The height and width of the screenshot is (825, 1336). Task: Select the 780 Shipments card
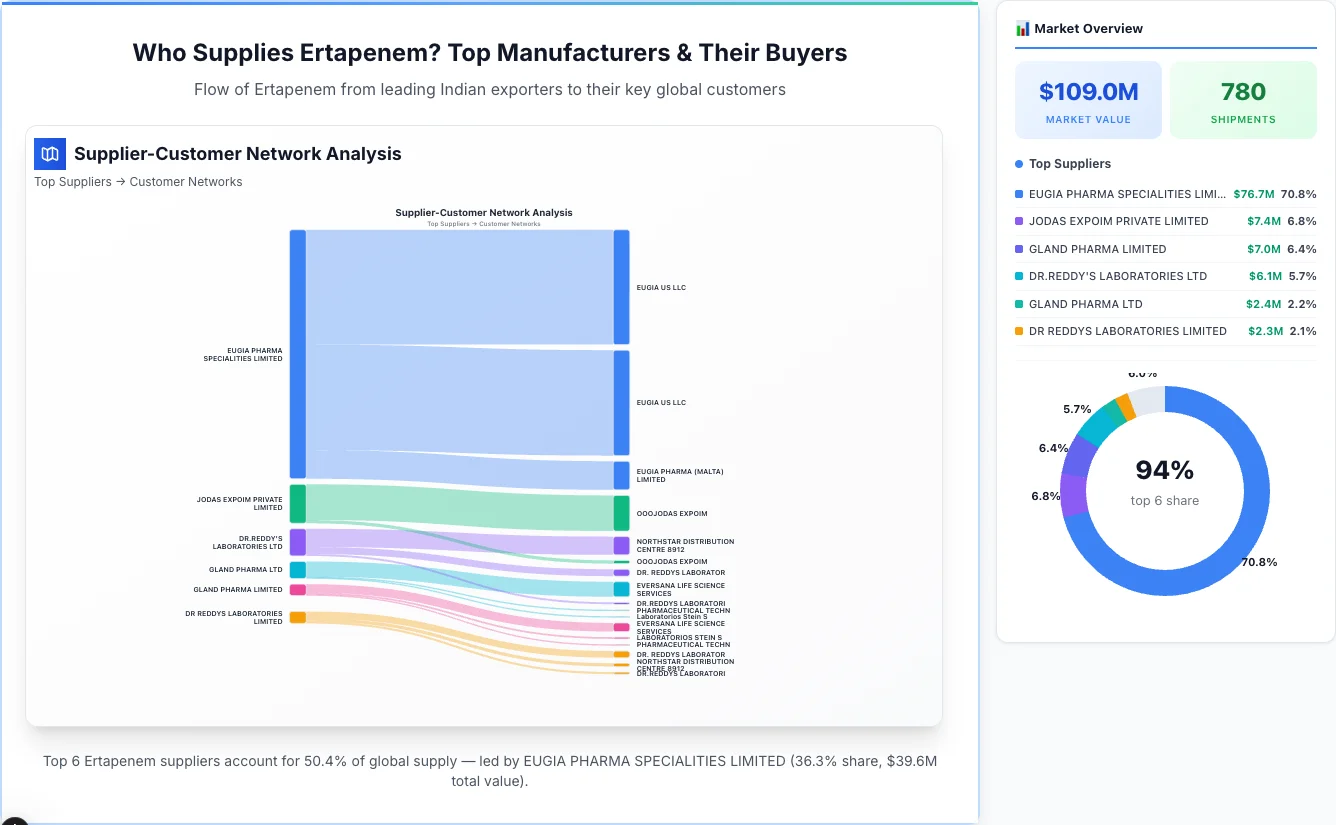tap(1243, 99)
